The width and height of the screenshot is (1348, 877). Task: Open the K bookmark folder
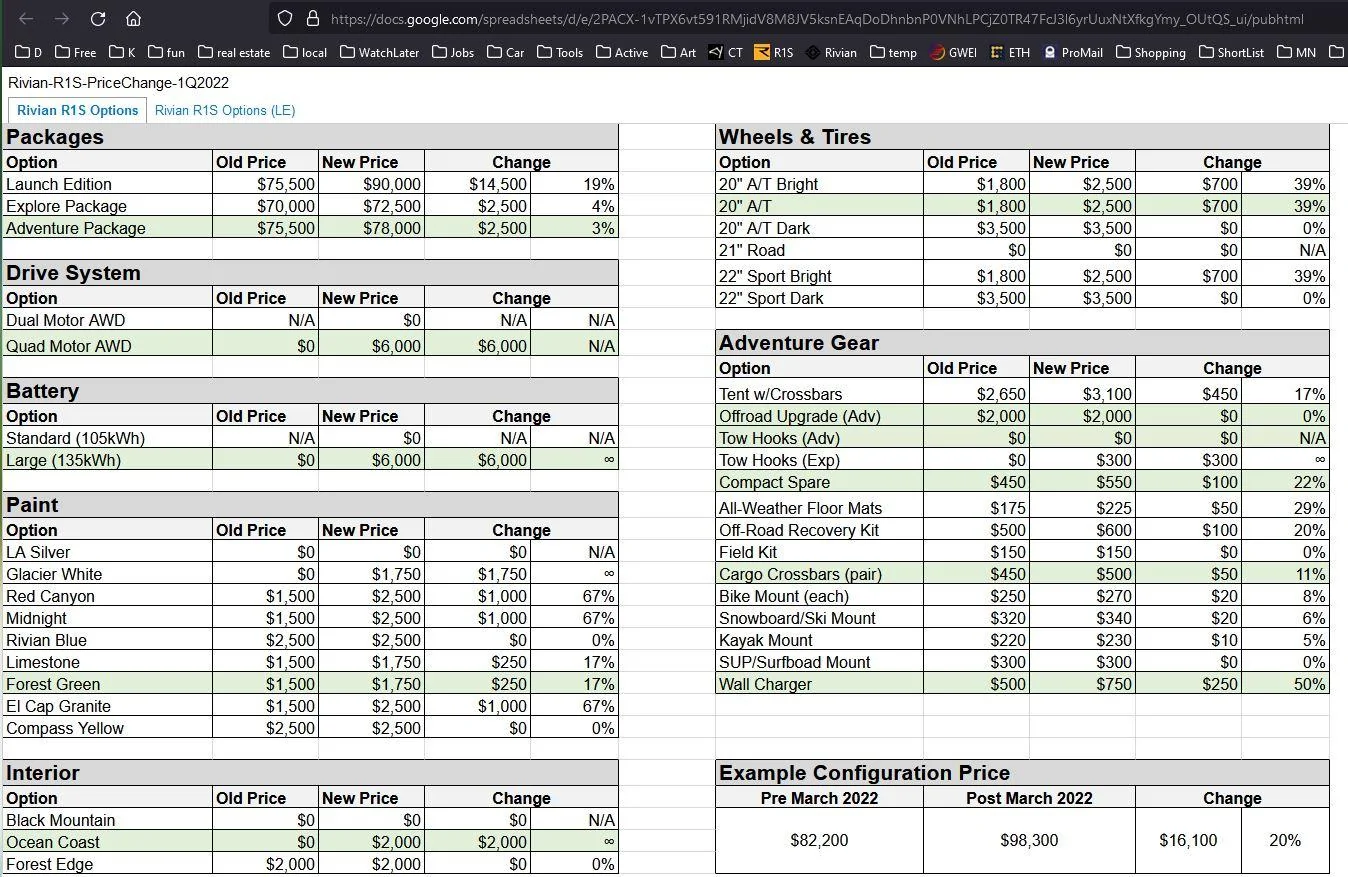(122, 52)
